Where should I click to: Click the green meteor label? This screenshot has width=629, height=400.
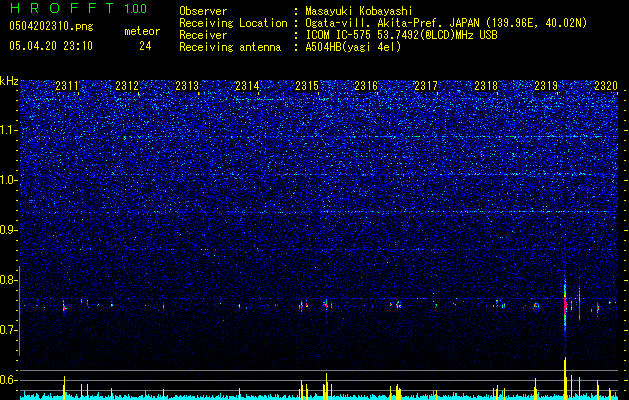(142, 31)
